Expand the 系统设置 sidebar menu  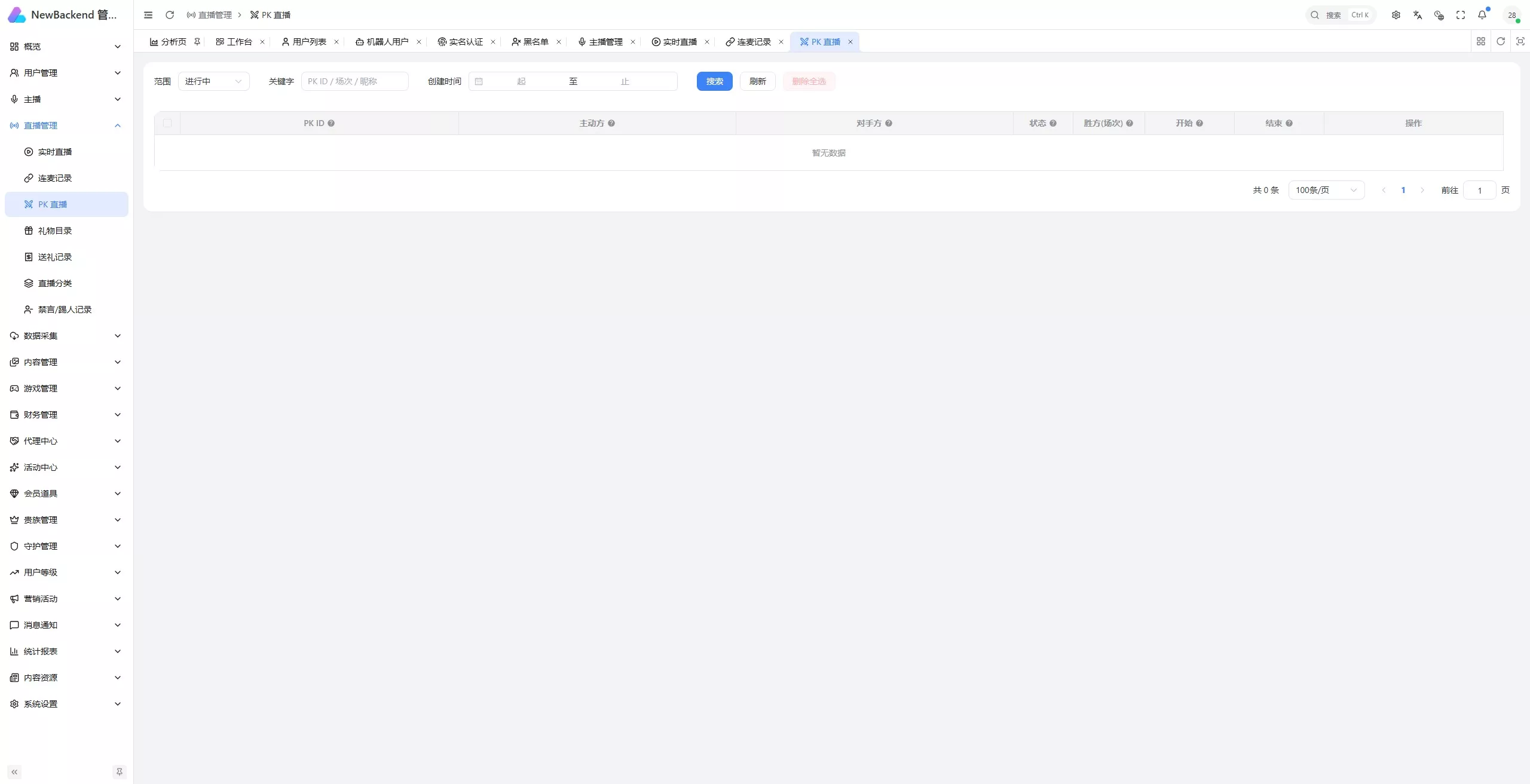tap(66, 704)
